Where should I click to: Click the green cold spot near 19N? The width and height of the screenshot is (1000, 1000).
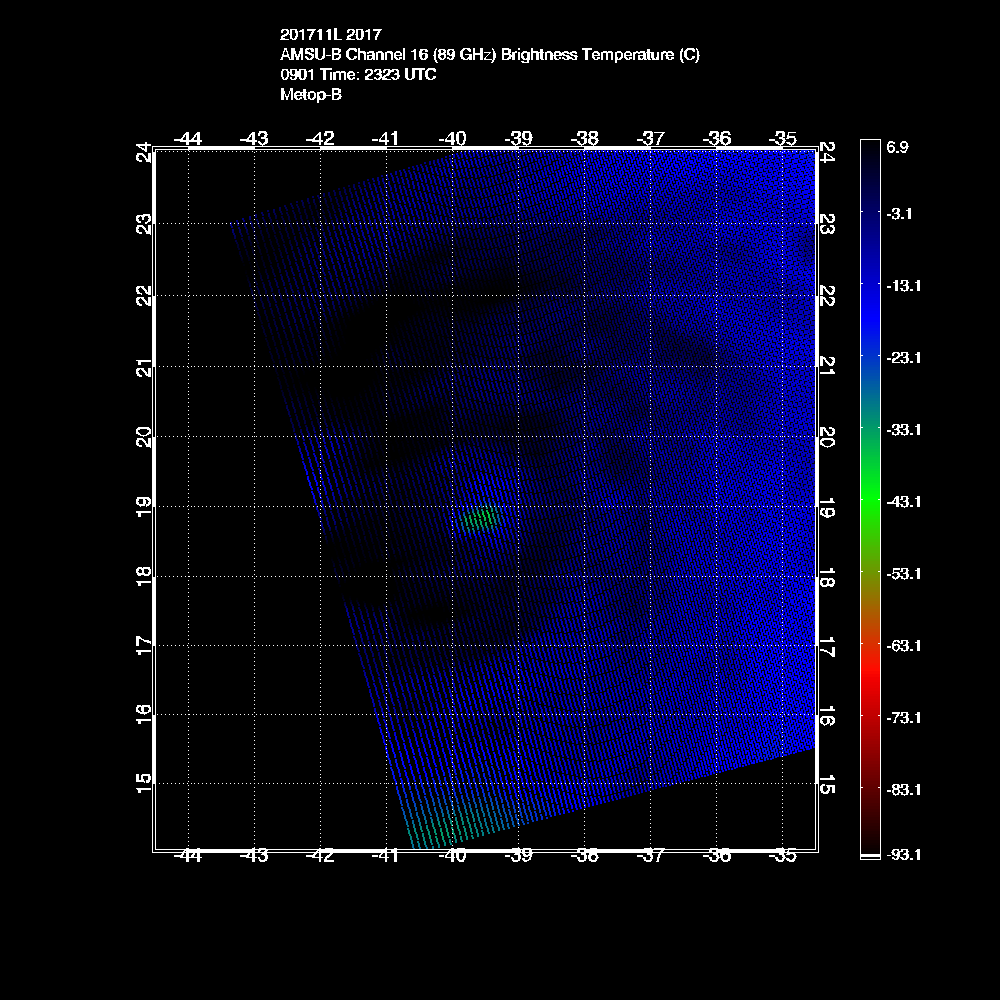482,518
